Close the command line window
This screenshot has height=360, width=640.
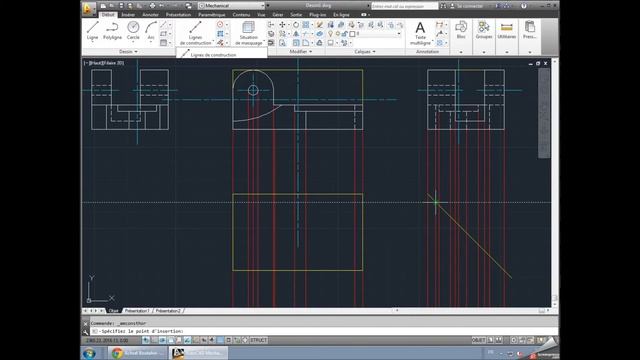pos(85,323)
